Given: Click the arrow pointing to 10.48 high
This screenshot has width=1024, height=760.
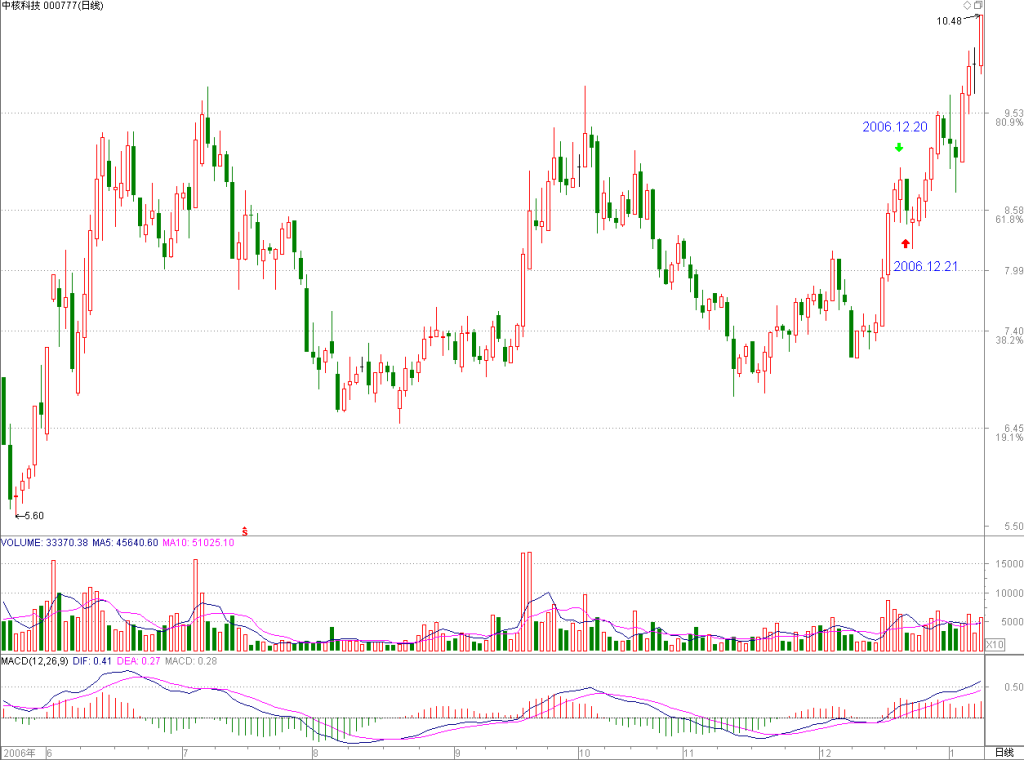Looking at the screenshot, I should [972, 18].
